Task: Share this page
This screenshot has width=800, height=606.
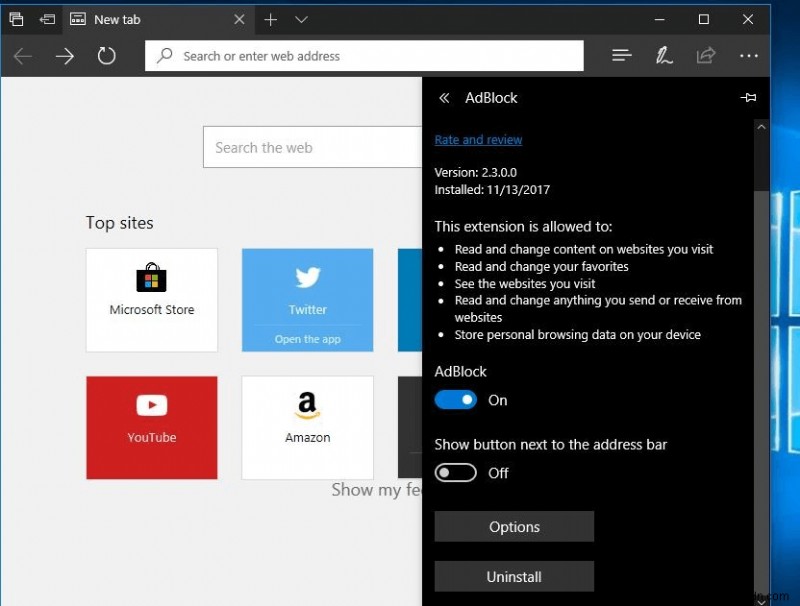Action: pyautogui.click(x=707, y=56)
